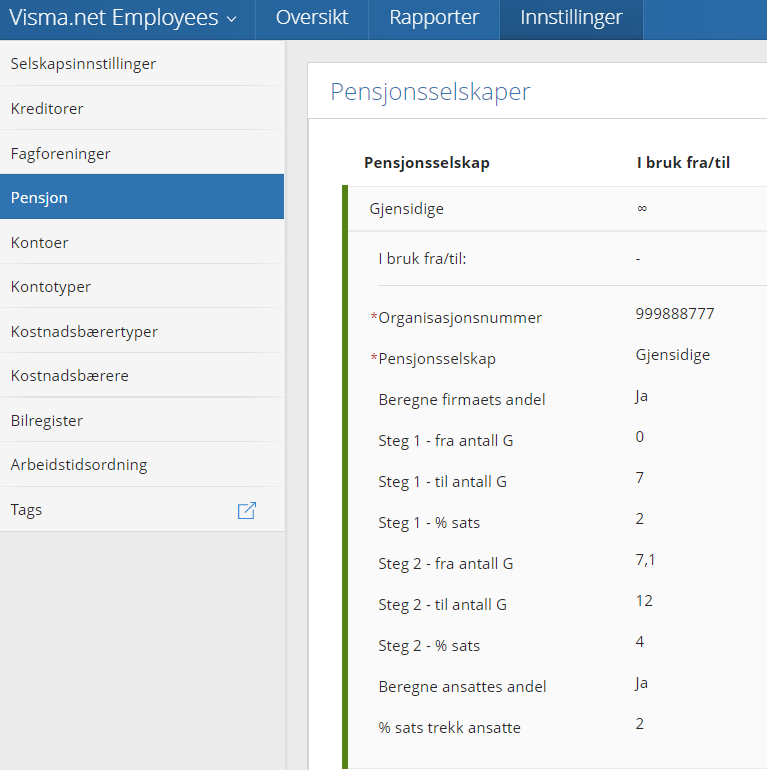Screen dimensions: 767x770
Task: Click the Organisasjonsnummer value 999888777
Action: coord(675,313)
